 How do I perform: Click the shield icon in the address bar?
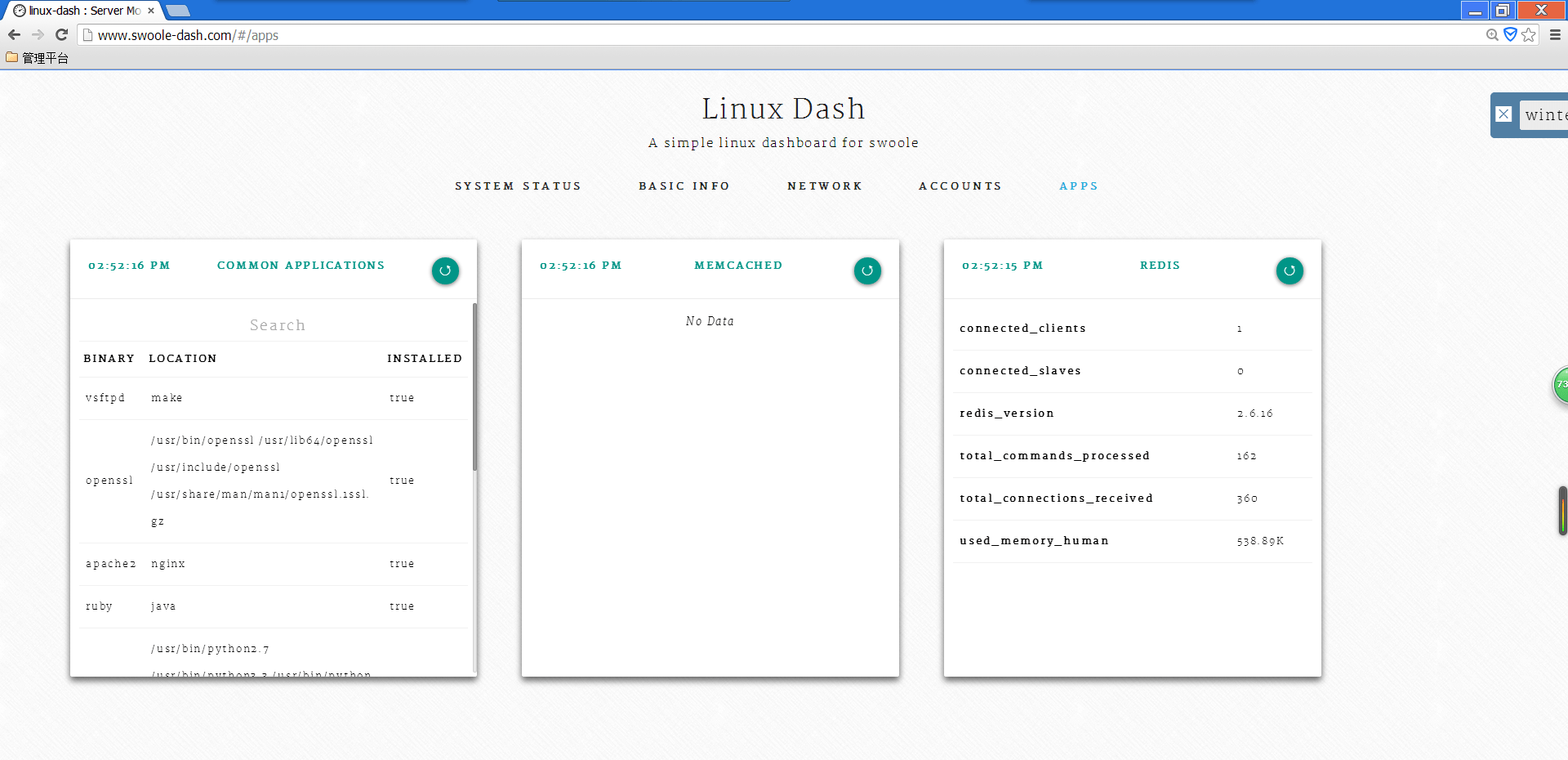(1509, 34)
